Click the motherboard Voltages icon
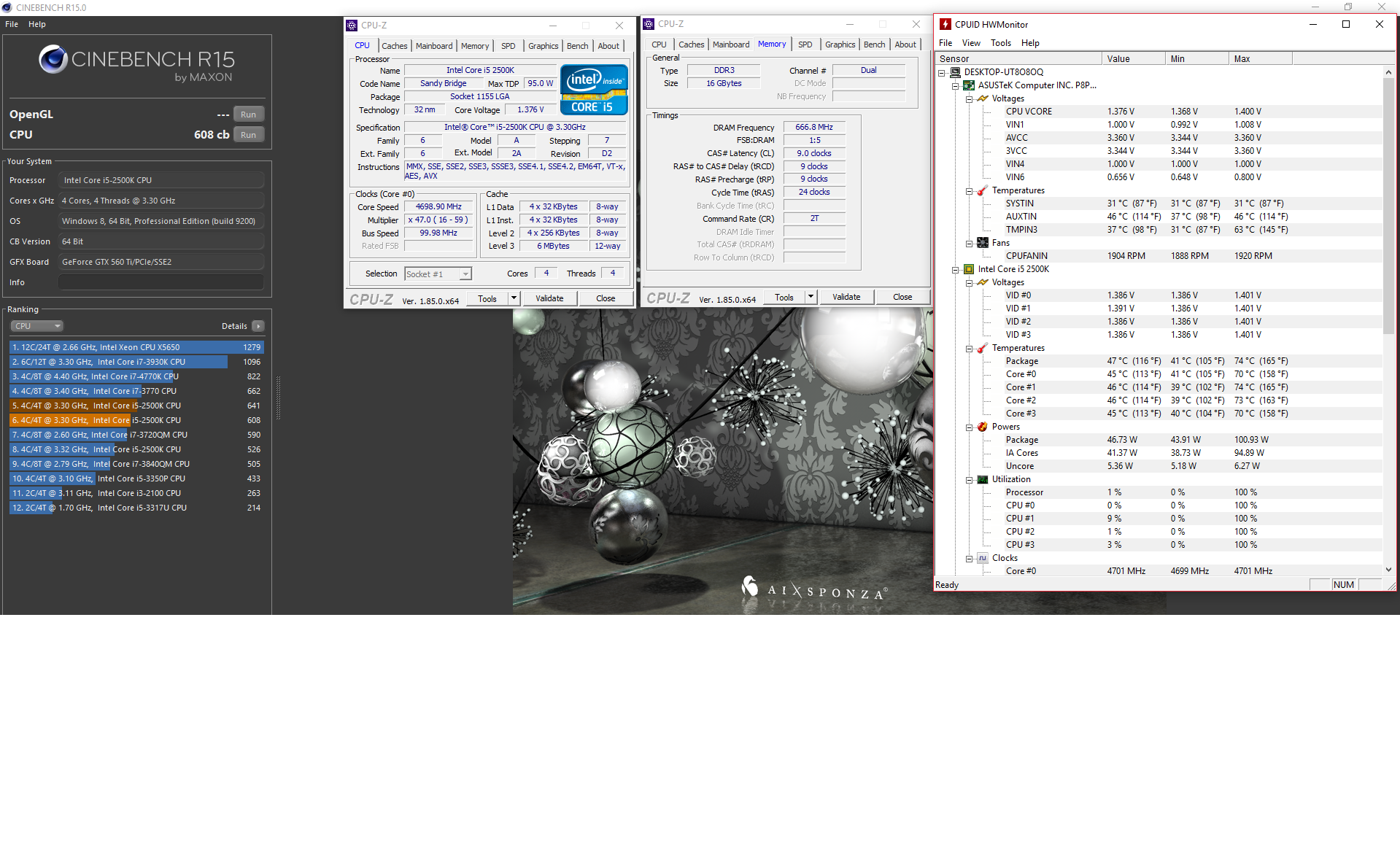 click(983, 98)
